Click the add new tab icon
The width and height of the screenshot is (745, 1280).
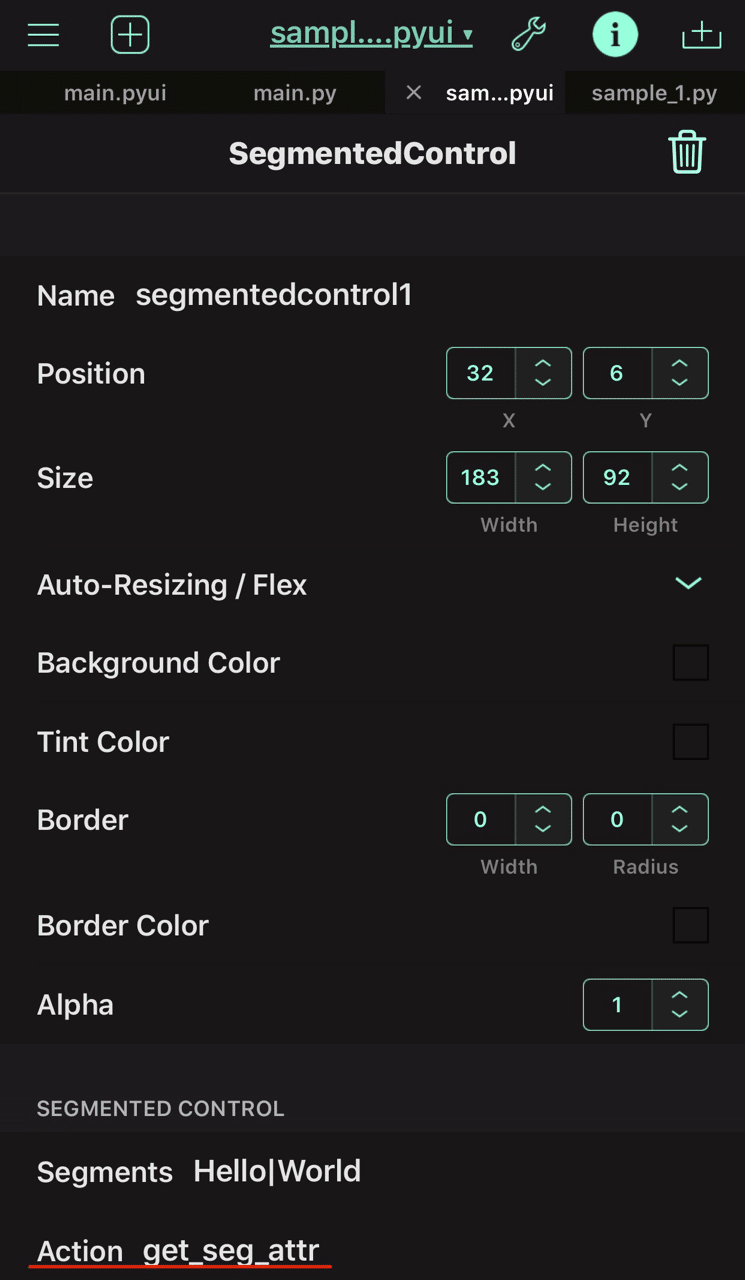tap(701, 35)
